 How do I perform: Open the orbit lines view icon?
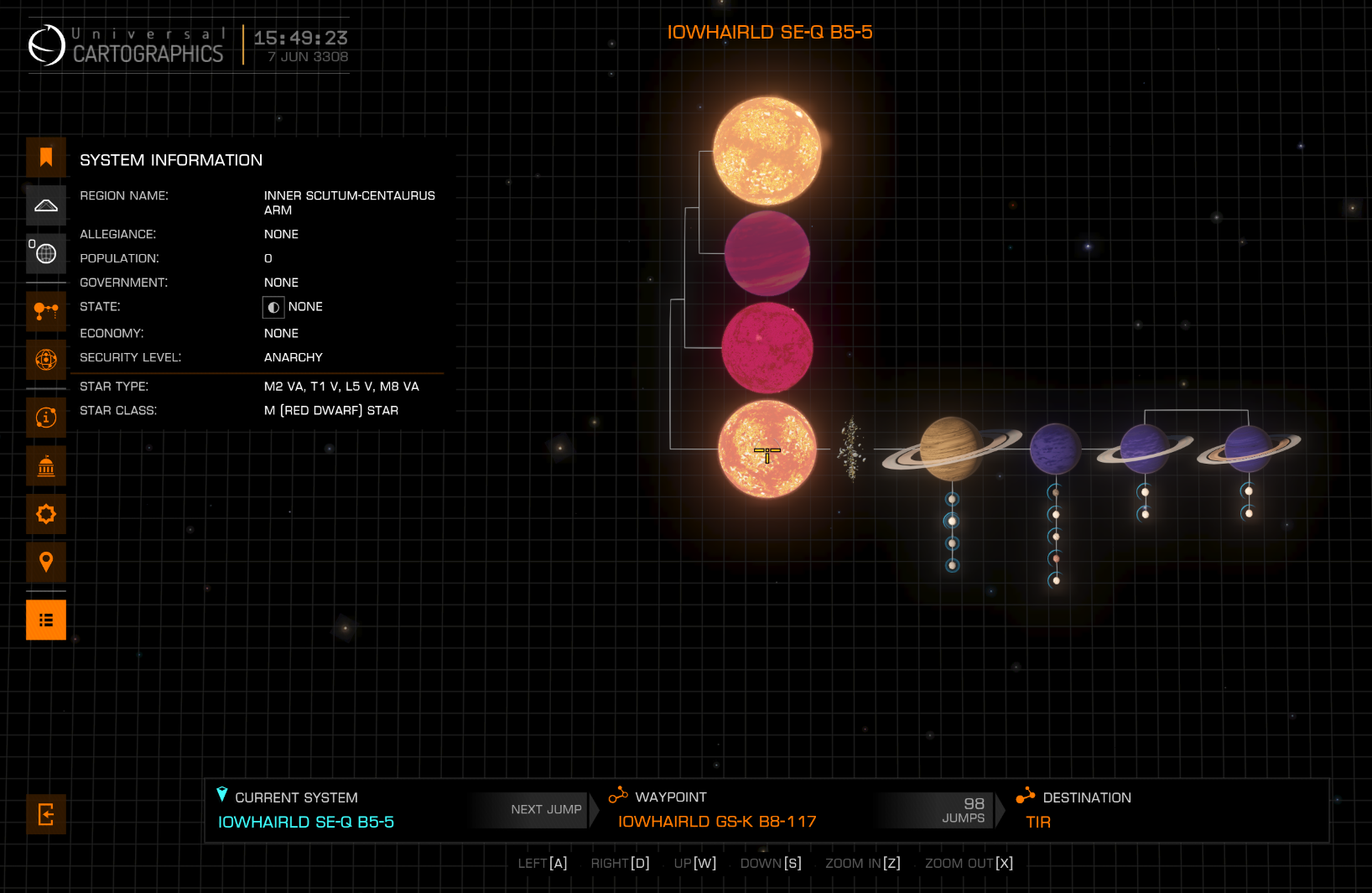point(46,360)
